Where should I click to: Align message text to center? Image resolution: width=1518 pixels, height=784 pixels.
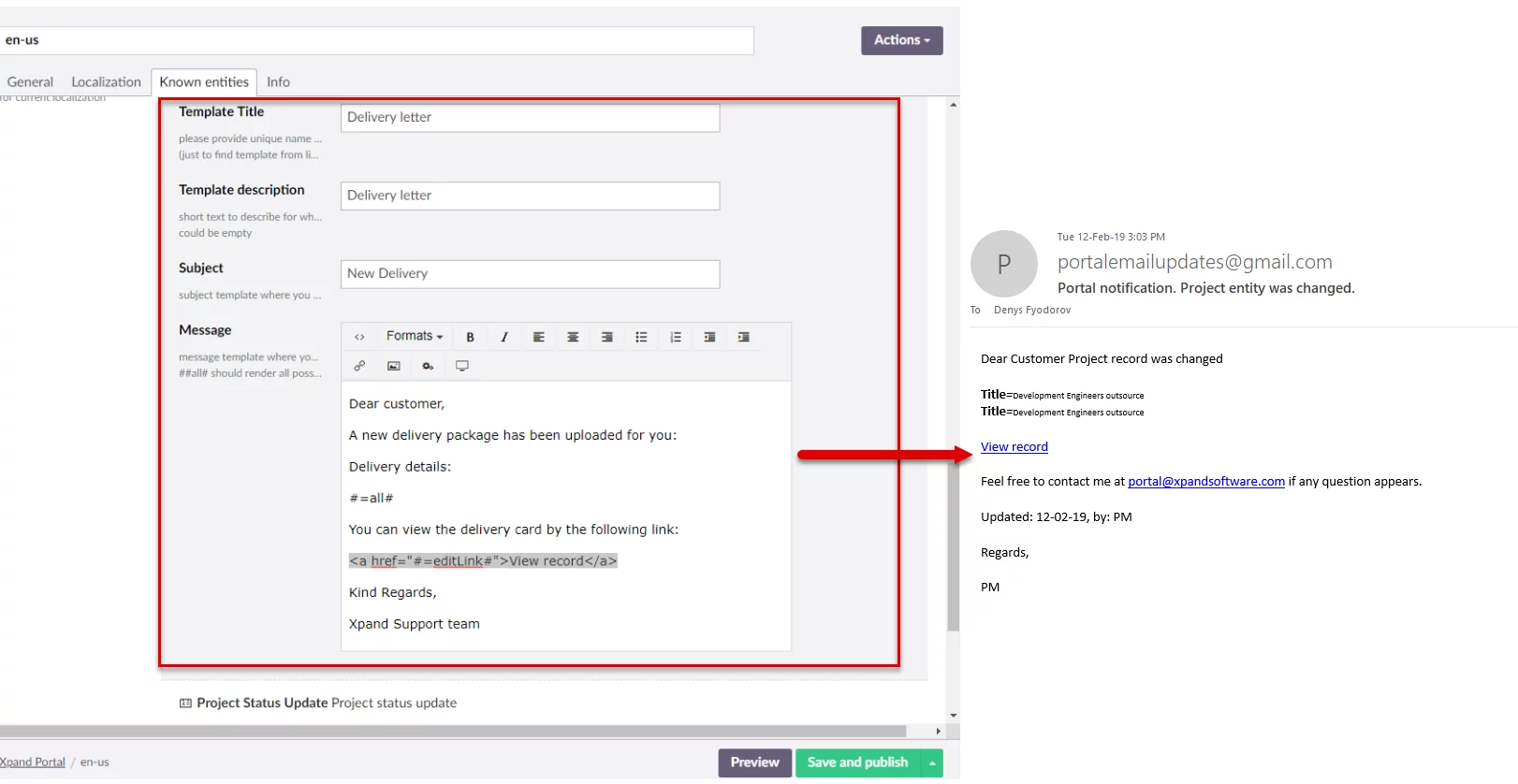click(573, 337)
